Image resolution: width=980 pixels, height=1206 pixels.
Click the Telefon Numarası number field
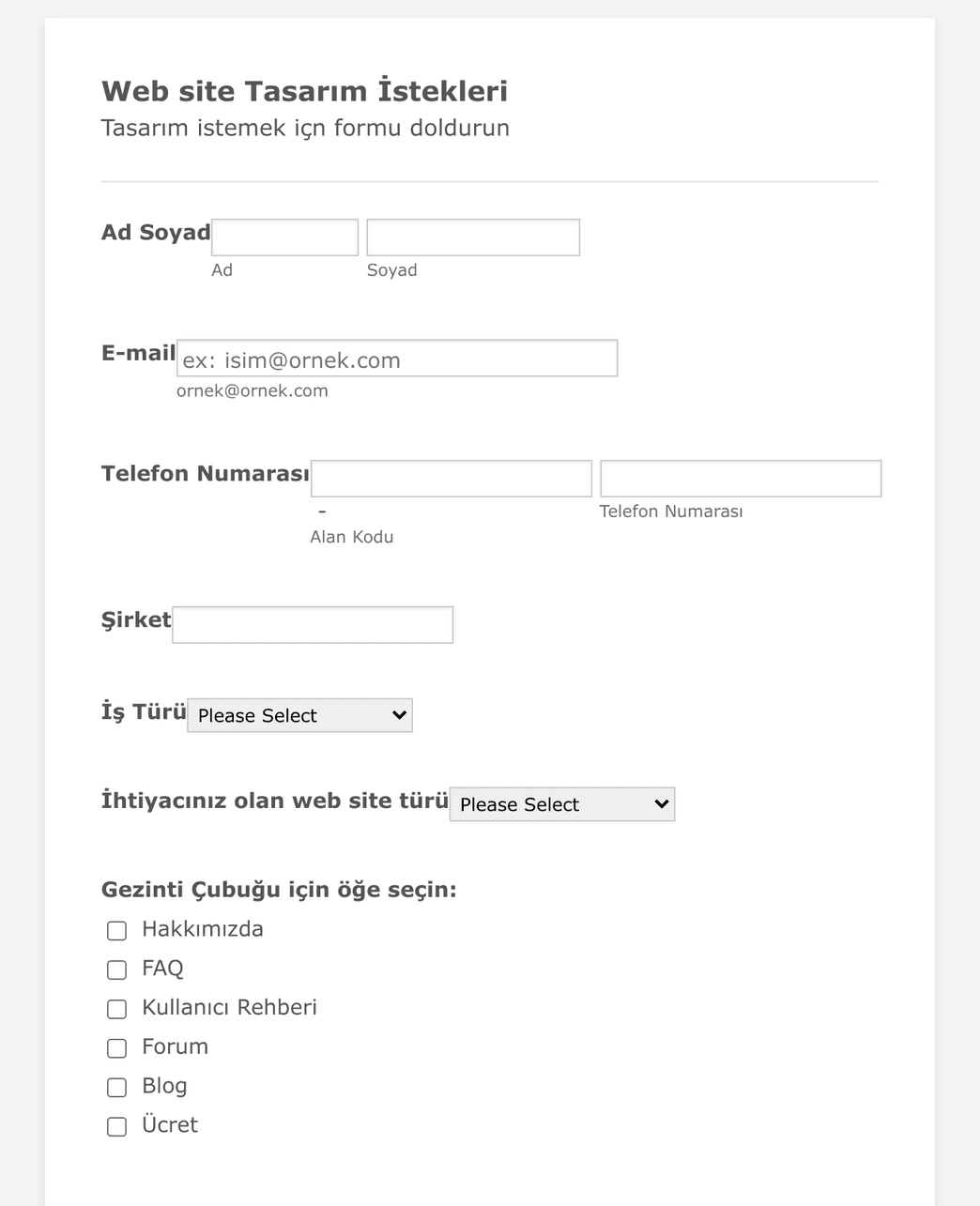(741, 479)
